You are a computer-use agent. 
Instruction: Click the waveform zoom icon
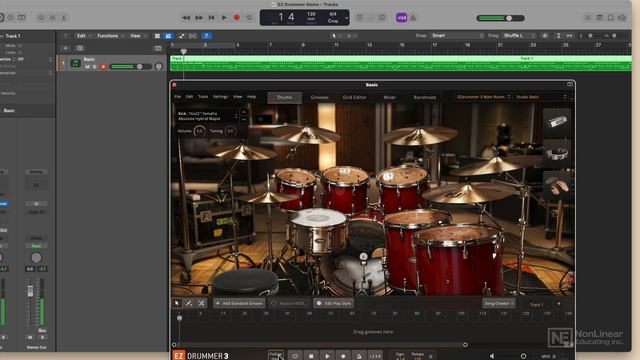pos(545,36)
